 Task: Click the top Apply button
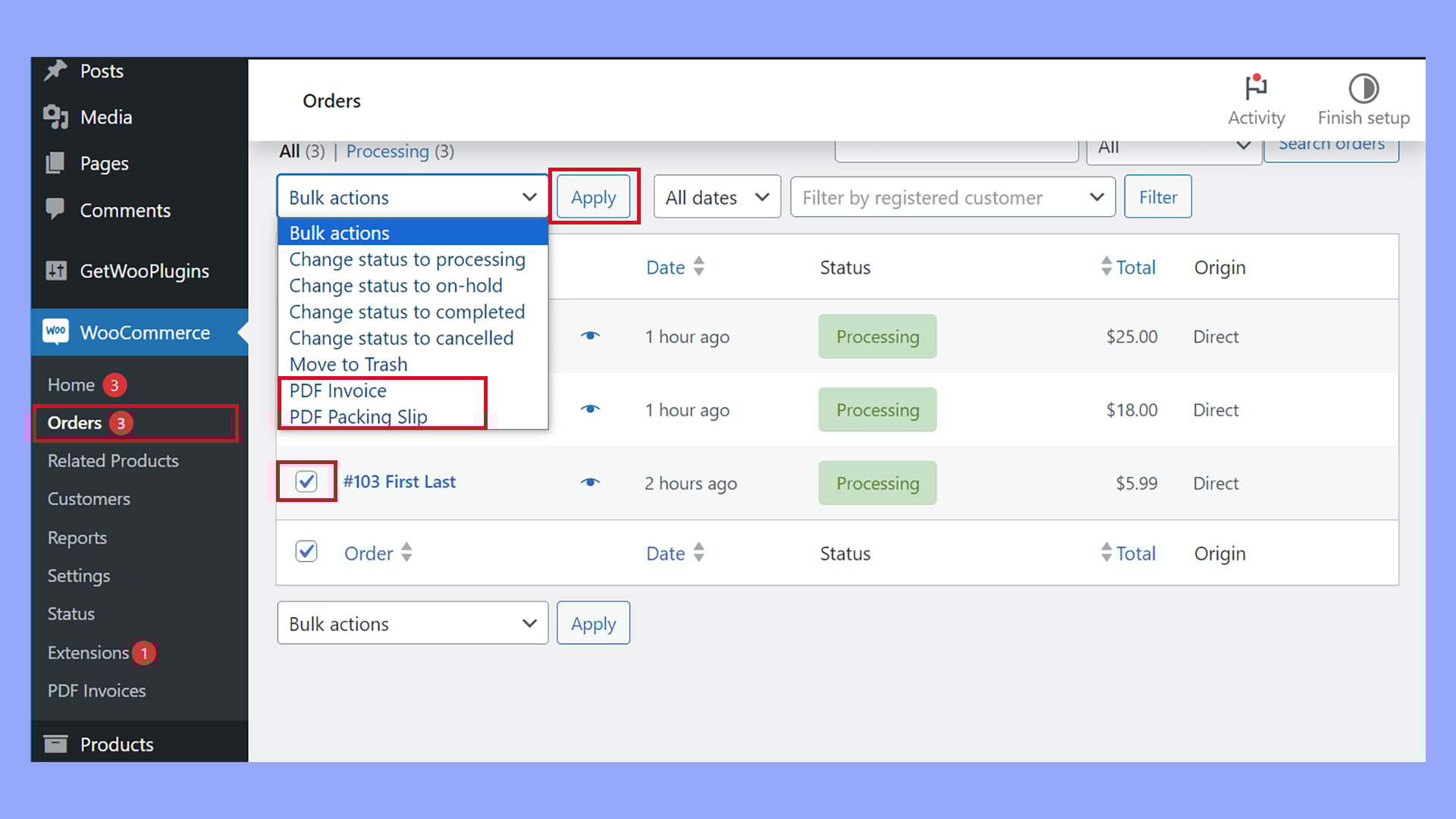[593, 197]
